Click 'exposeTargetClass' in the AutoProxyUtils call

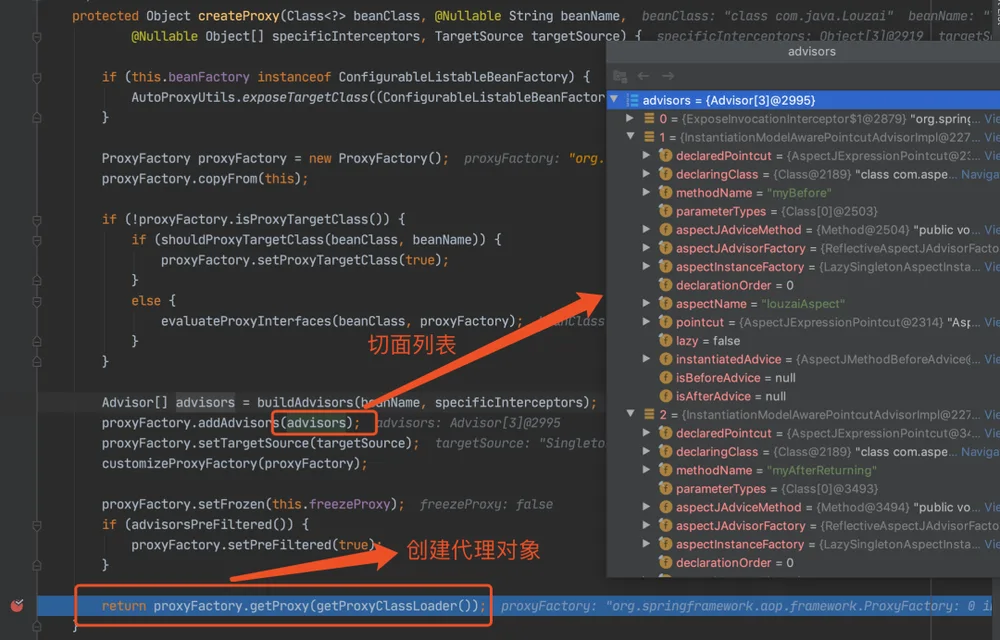click(305, 97)
